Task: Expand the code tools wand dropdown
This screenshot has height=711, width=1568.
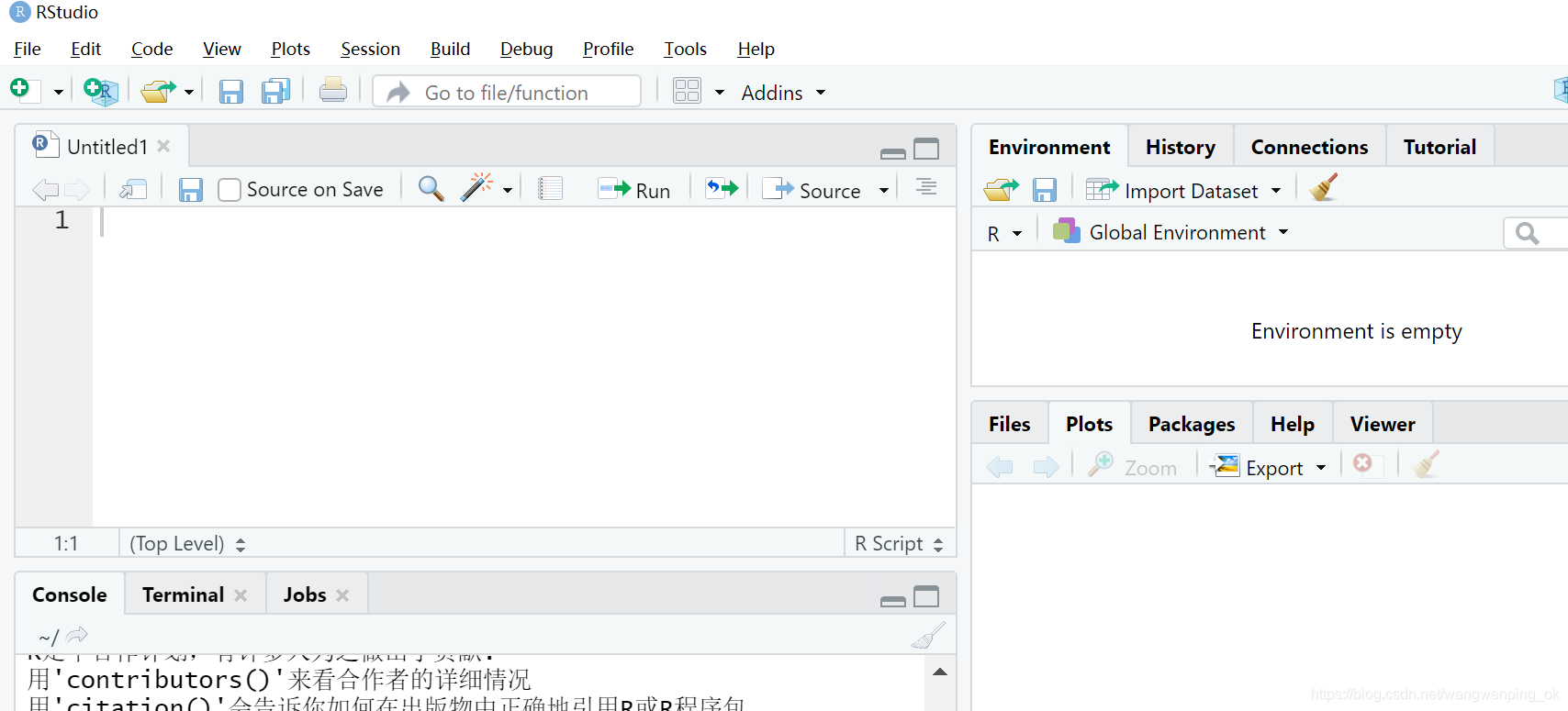Action: pyautogui.click(x=508, y=191)
